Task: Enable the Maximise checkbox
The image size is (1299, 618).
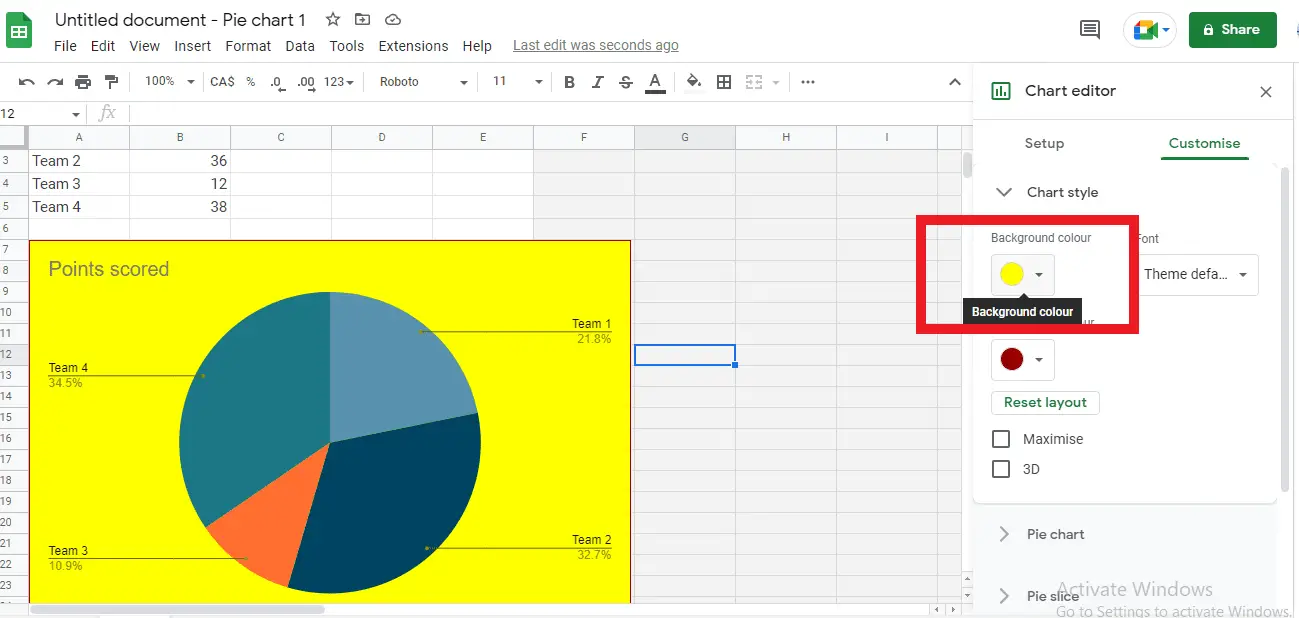Action: coord(1001,438)
